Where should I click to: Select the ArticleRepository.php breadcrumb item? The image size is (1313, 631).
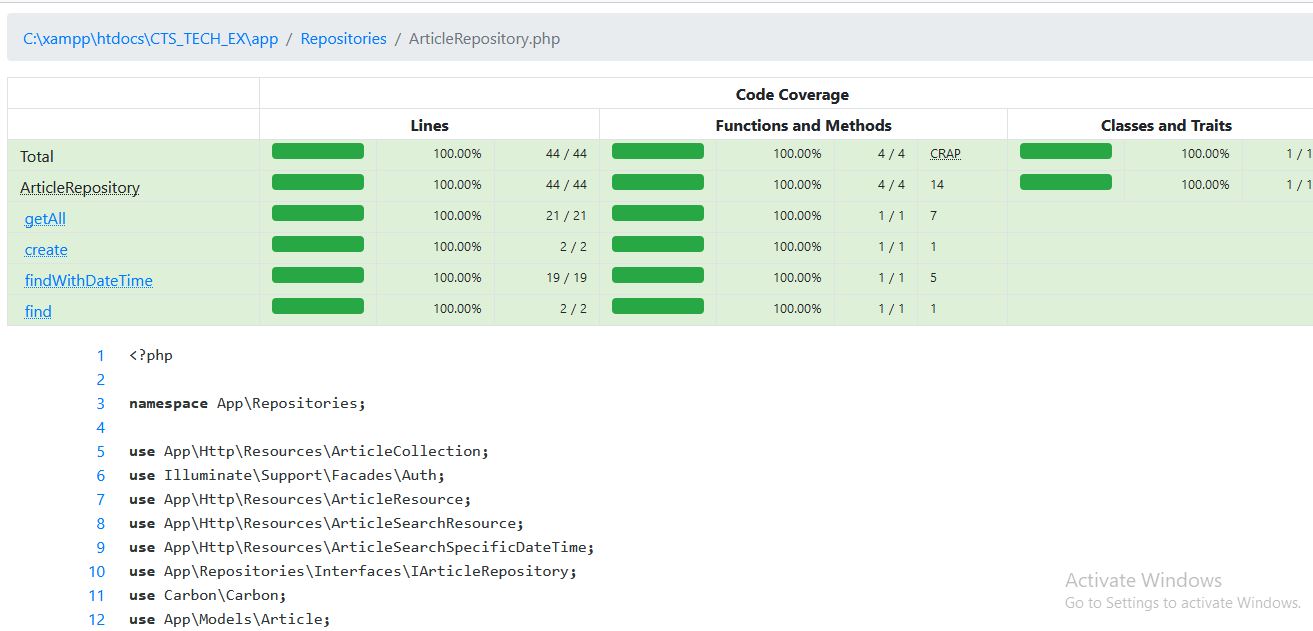click(x=484, y=38)
